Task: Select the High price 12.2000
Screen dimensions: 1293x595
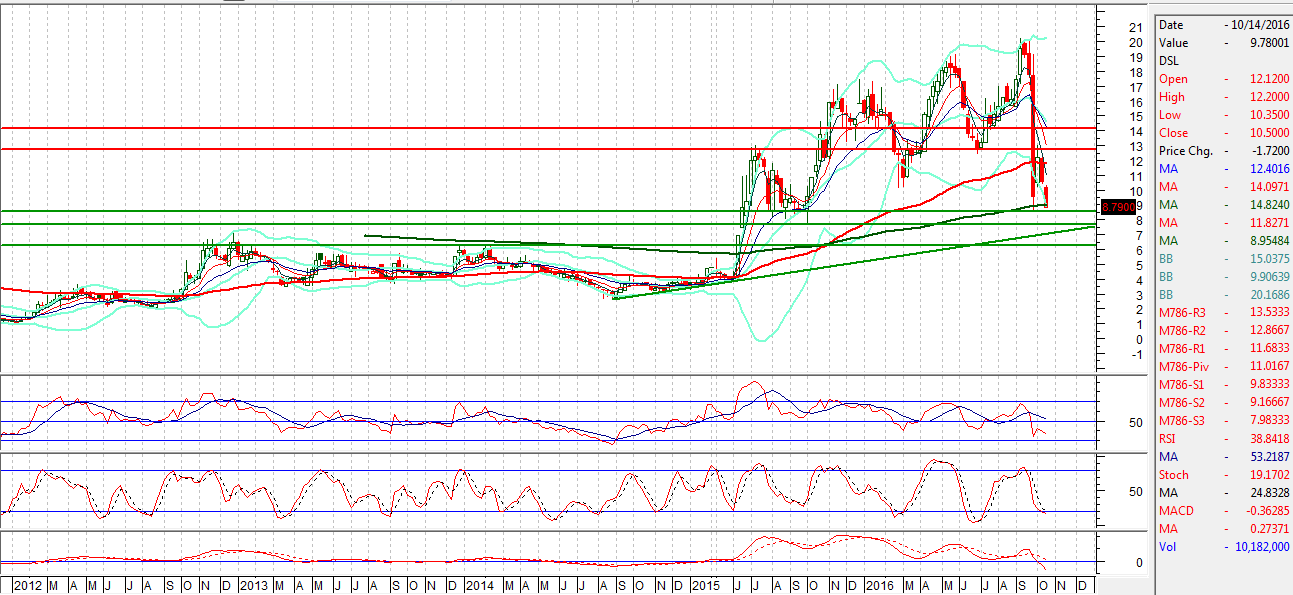Action: pyautogui.click(x=1268, y=97)
